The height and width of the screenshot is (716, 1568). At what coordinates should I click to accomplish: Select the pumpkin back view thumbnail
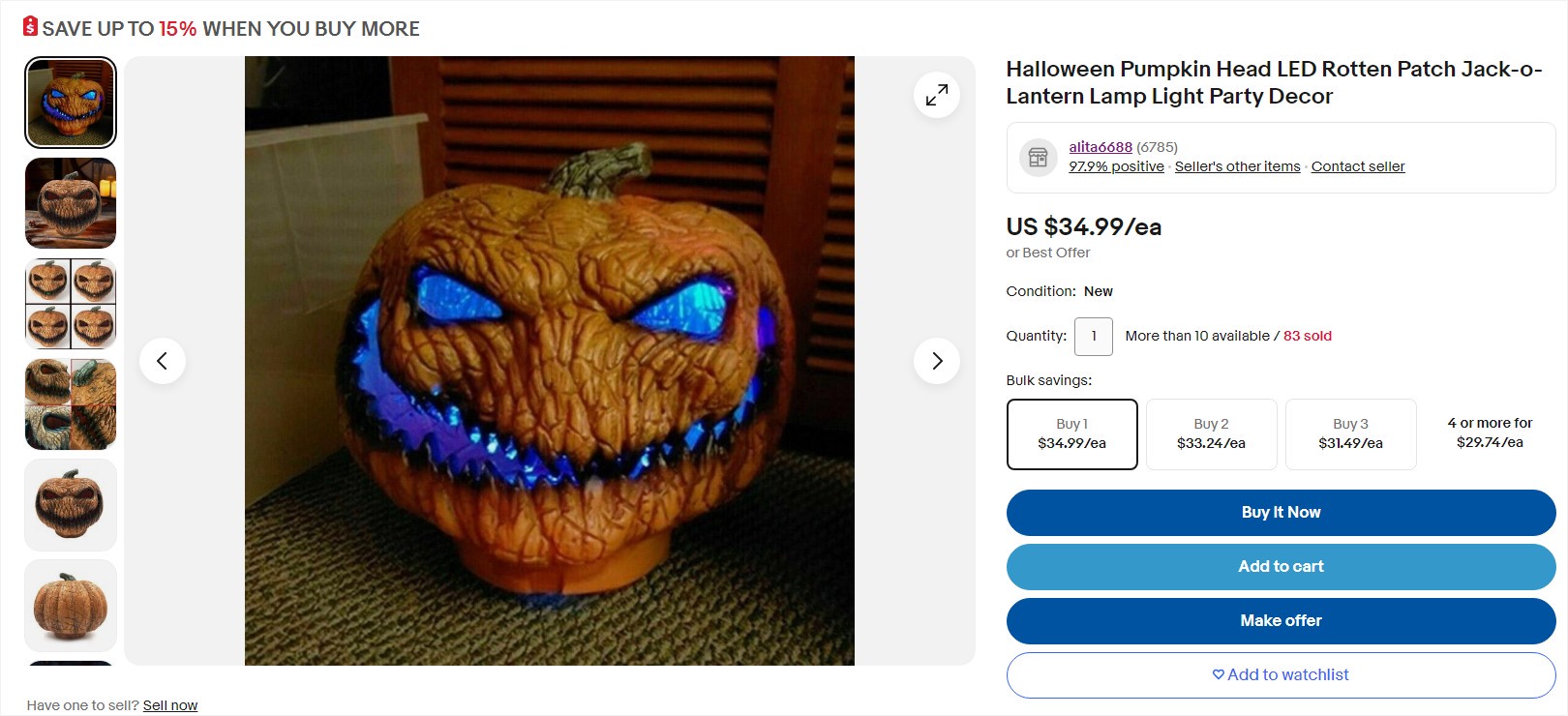coord(71,606)
